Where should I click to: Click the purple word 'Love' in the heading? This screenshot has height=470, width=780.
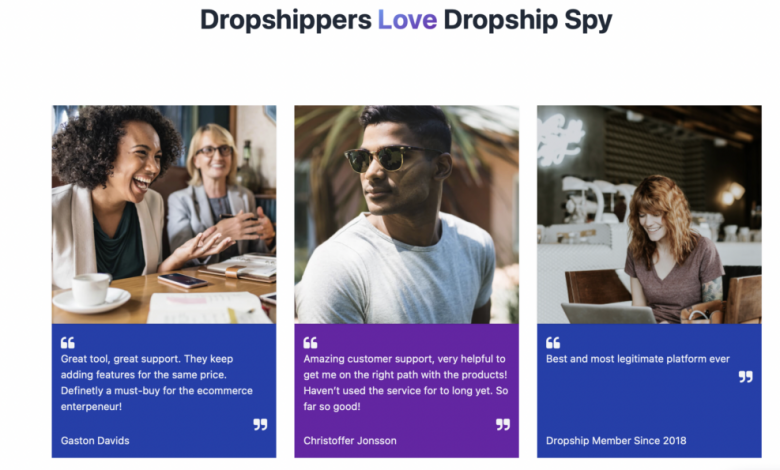tap(407, 20)
